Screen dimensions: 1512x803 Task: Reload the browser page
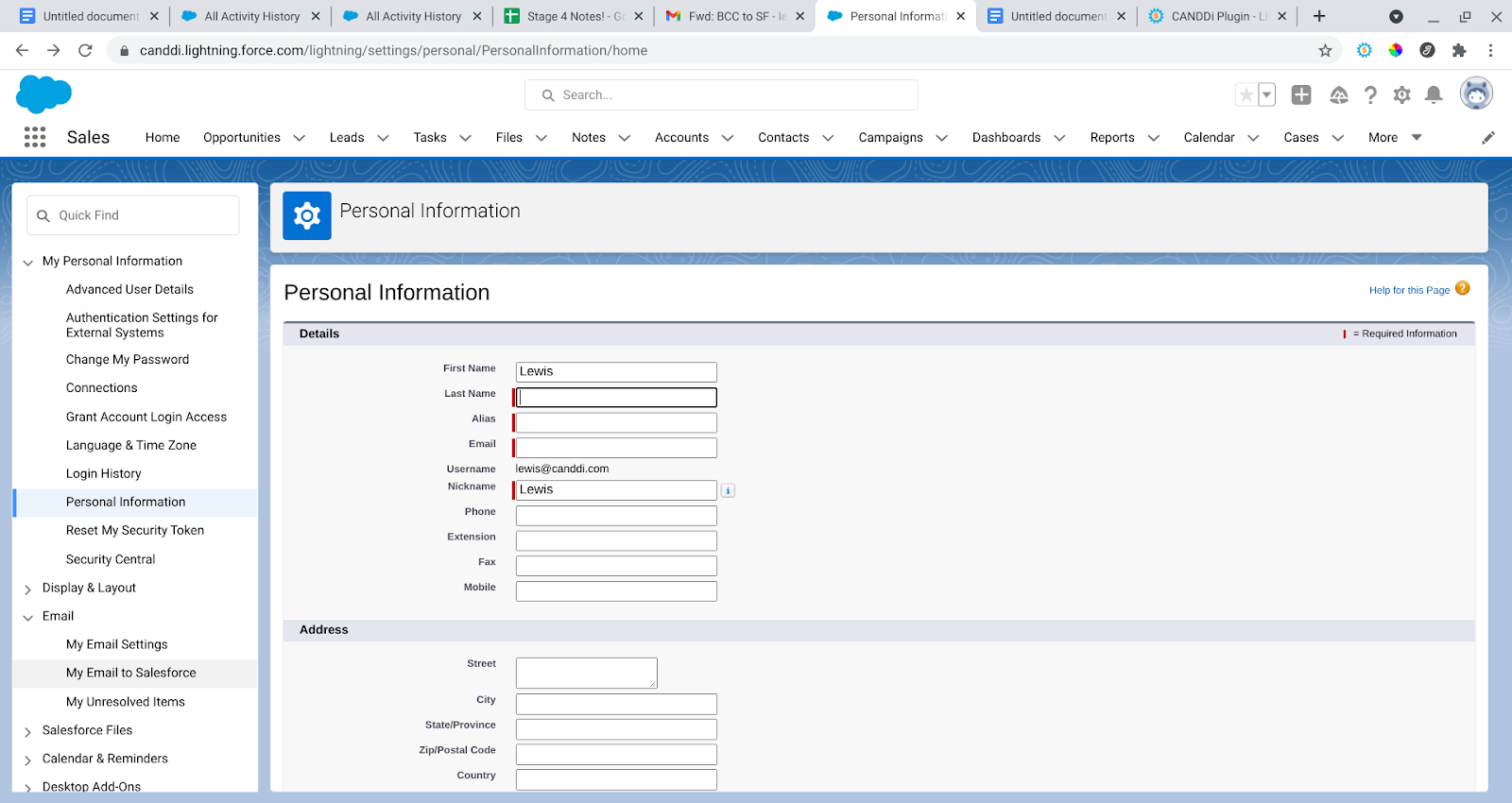(x=85, y=50)
